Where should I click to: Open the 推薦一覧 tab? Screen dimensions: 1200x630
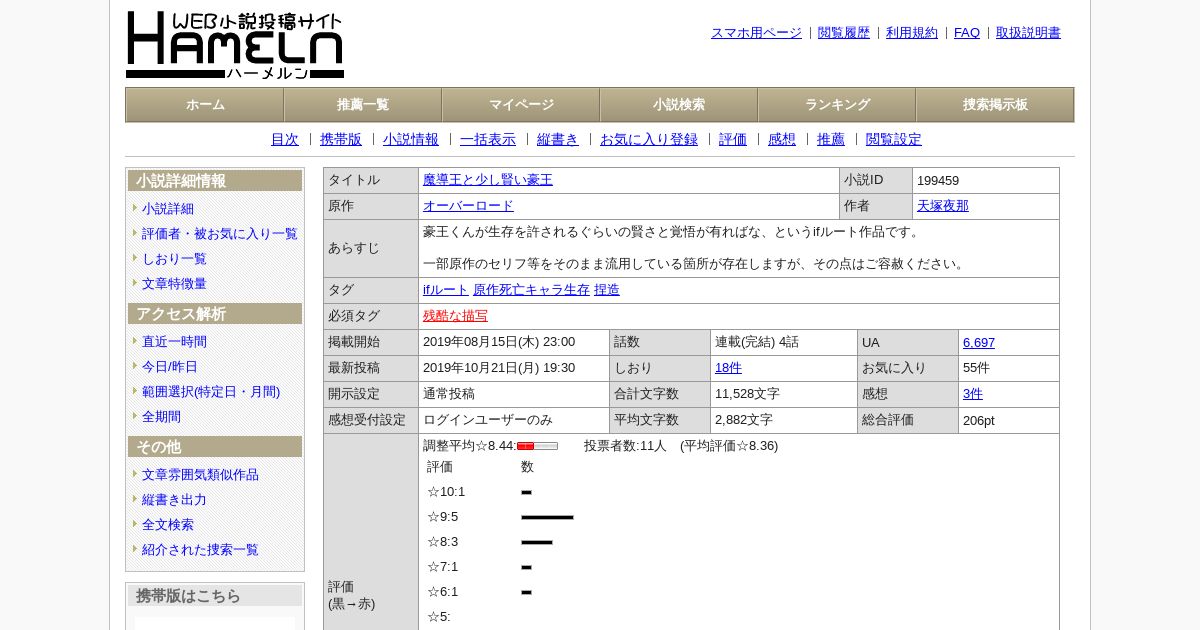pos(363,105)
